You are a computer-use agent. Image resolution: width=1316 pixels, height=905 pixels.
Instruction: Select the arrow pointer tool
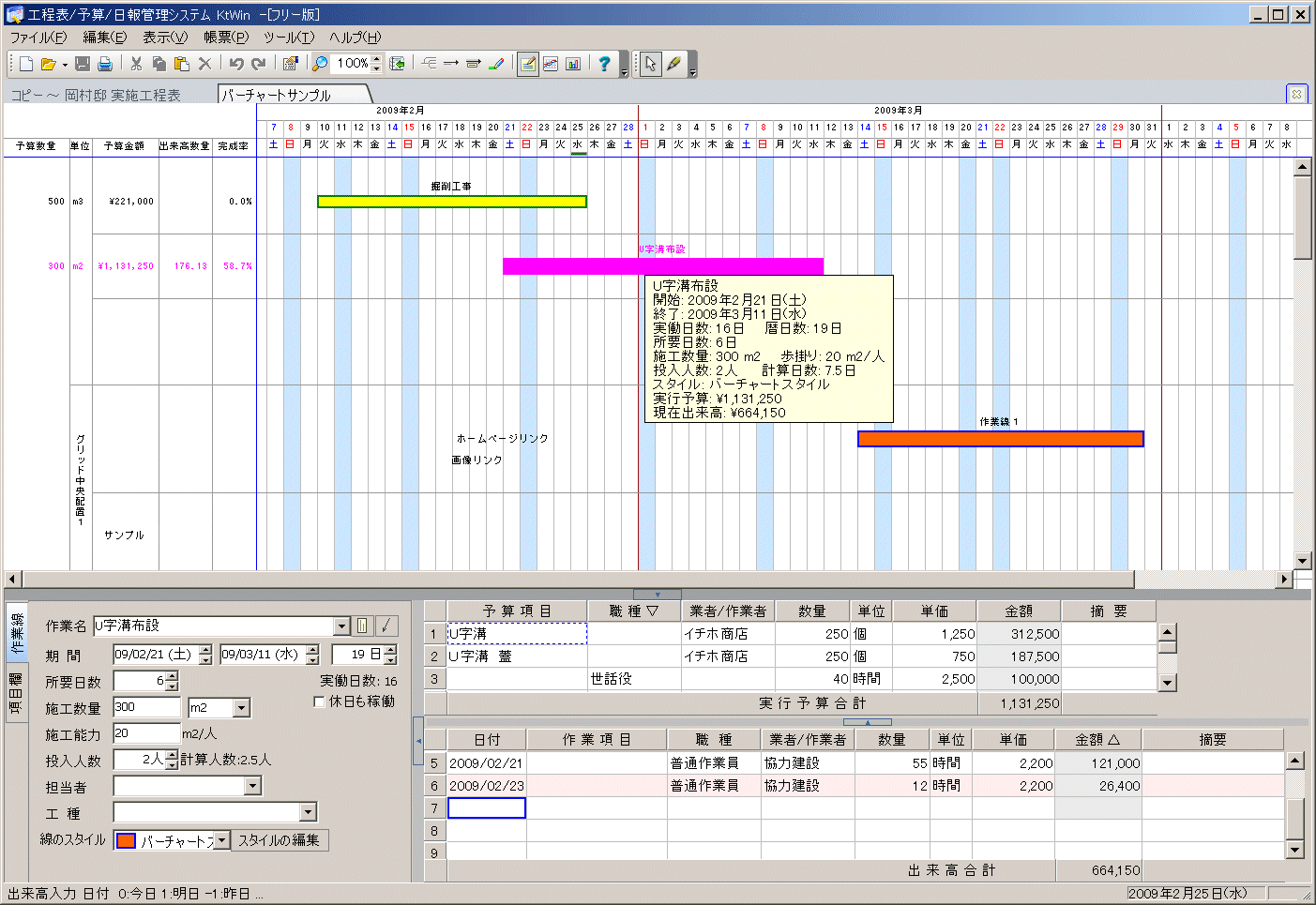click(x=650, y=64)
